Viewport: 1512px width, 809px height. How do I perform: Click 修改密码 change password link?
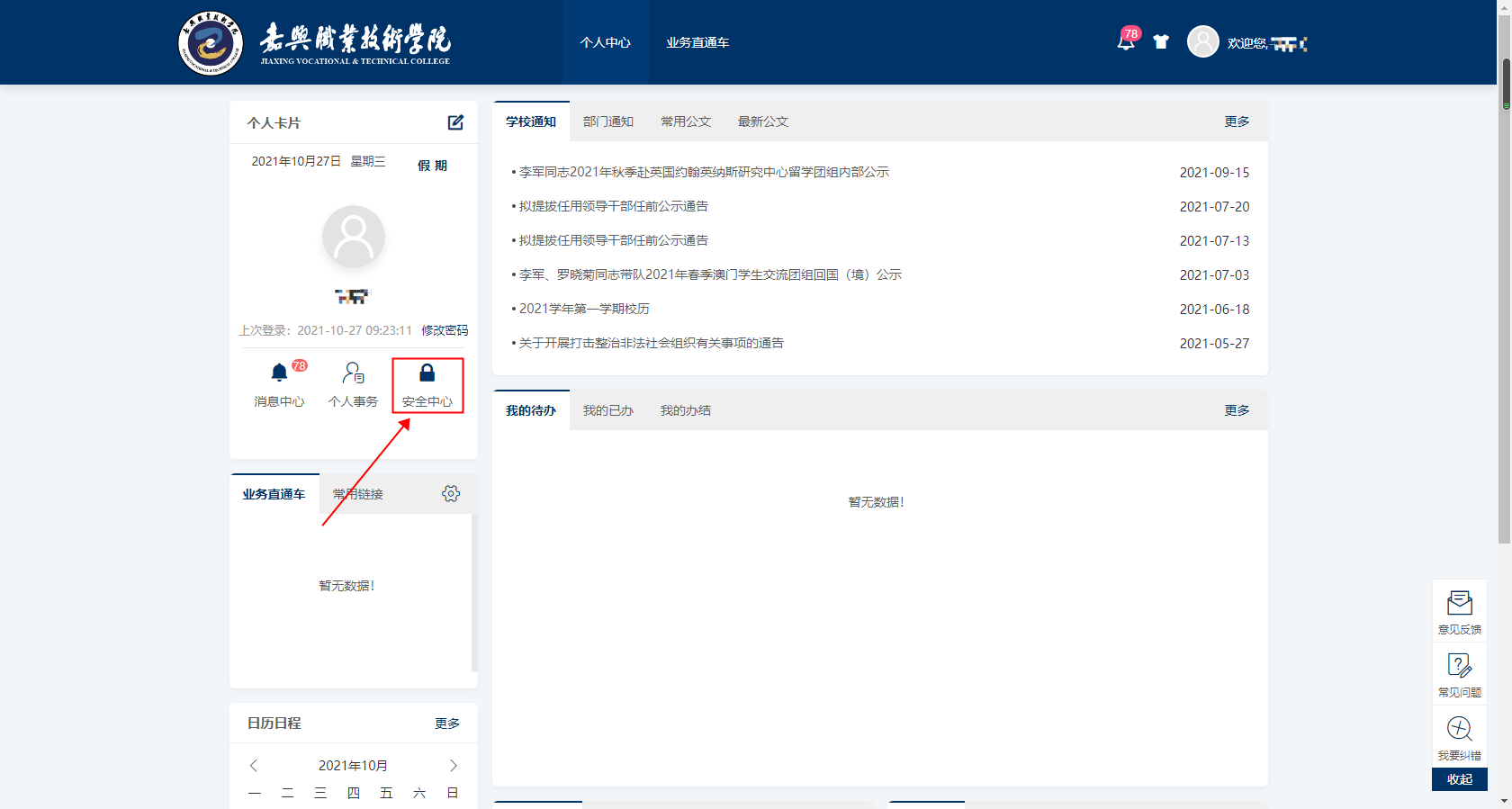445,330
